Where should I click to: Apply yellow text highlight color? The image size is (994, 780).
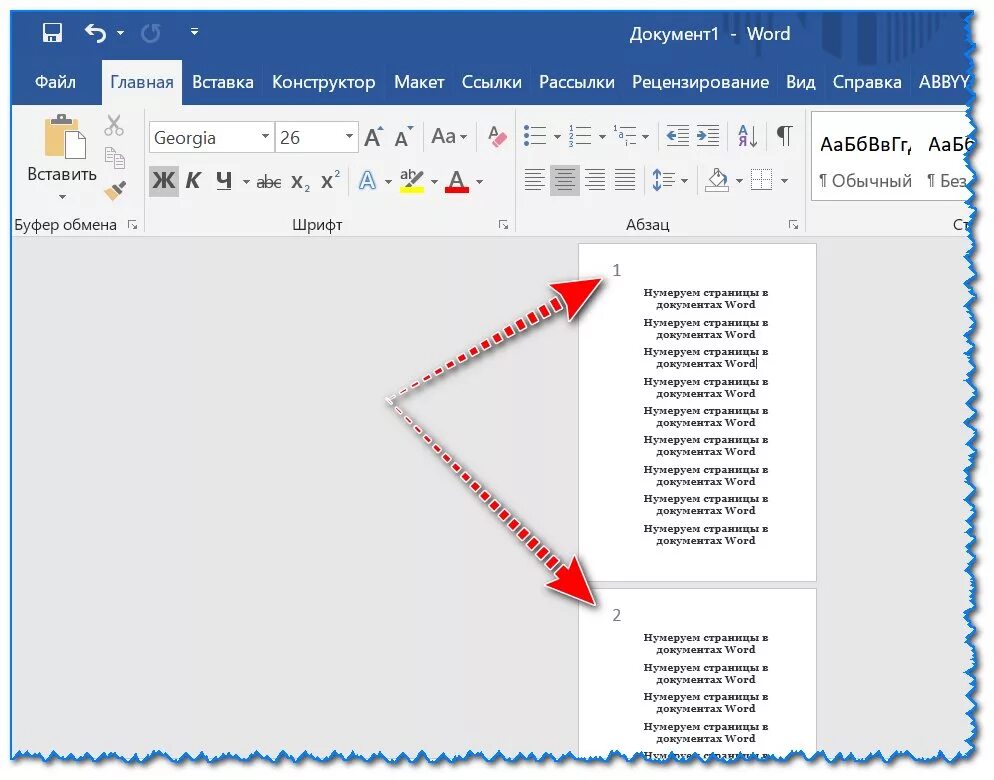[x=411, y=181]
